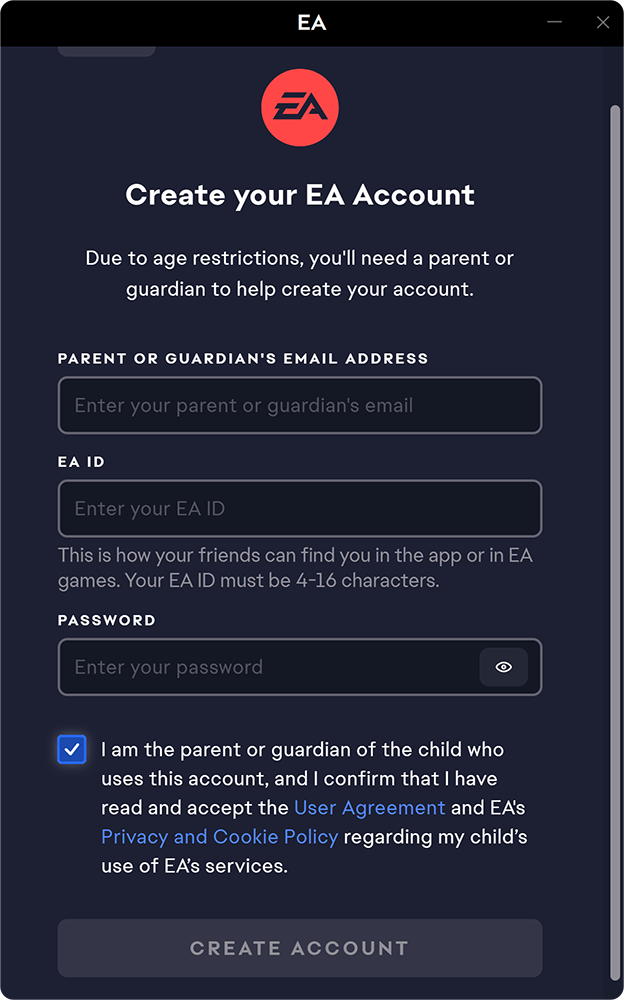Open the Privacy and Cookie Policy link
Screen dimensions: 624x1000
pyautogui.click(x=220, y=836)
